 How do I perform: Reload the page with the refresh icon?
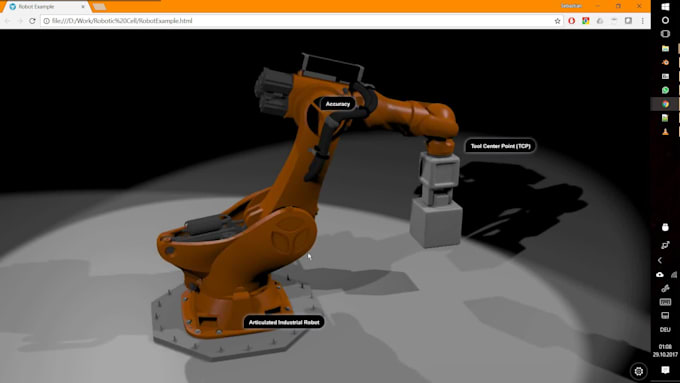click(x=33, y=21)
